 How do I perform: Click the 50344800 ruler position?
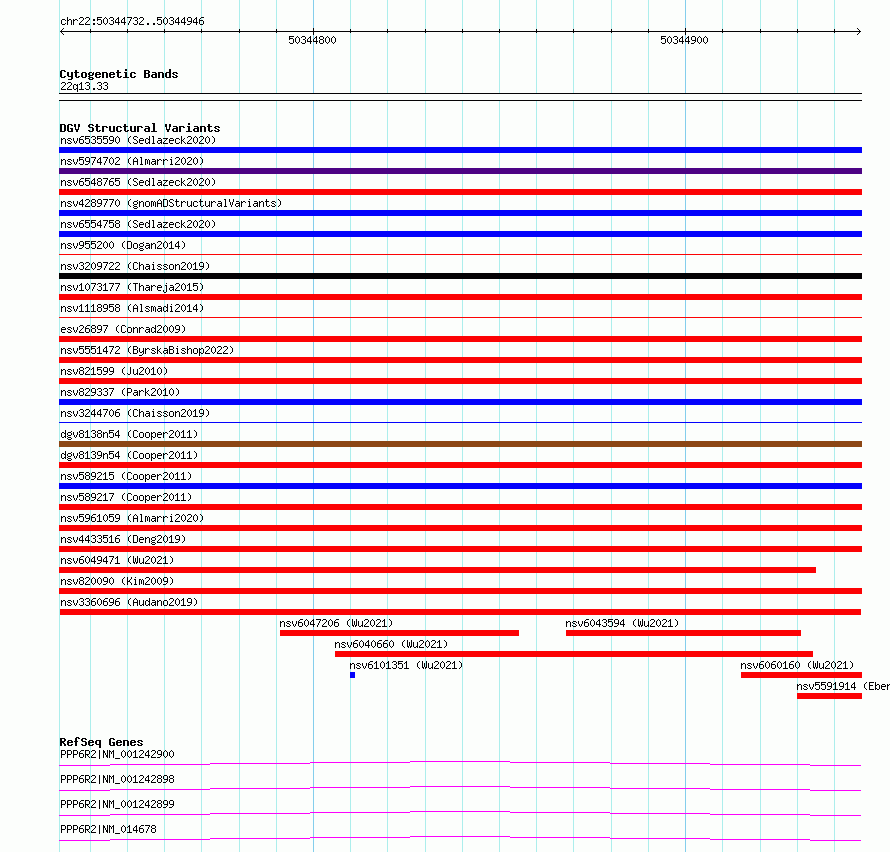point(312,40)
